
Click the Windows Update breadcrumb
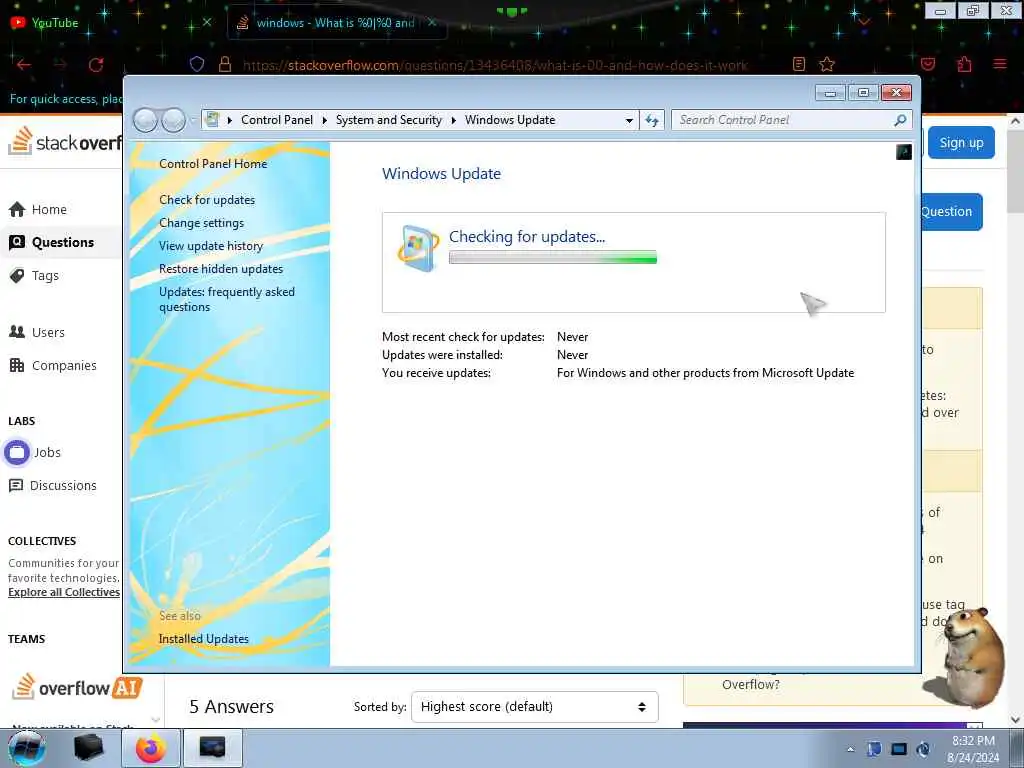(x=510, y=120)
